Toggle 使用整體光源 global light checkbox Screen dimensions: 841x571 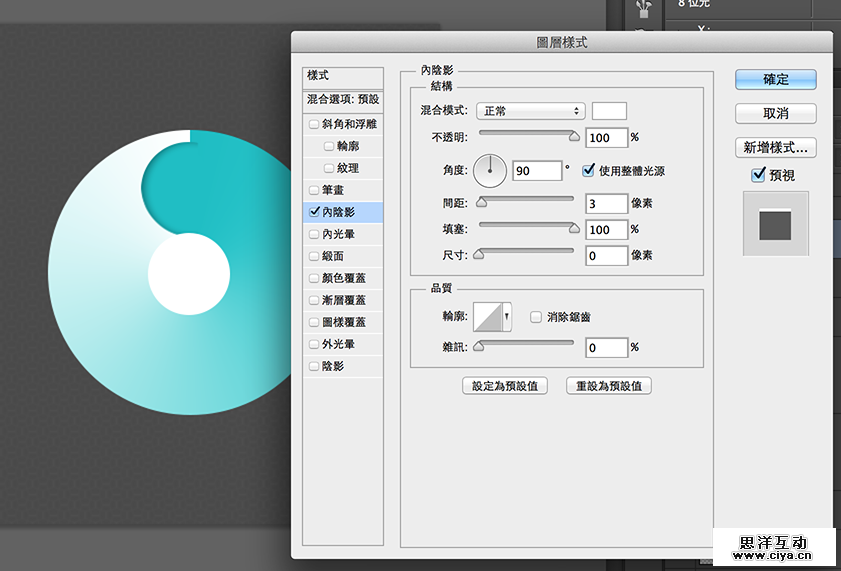pos(588,170)
